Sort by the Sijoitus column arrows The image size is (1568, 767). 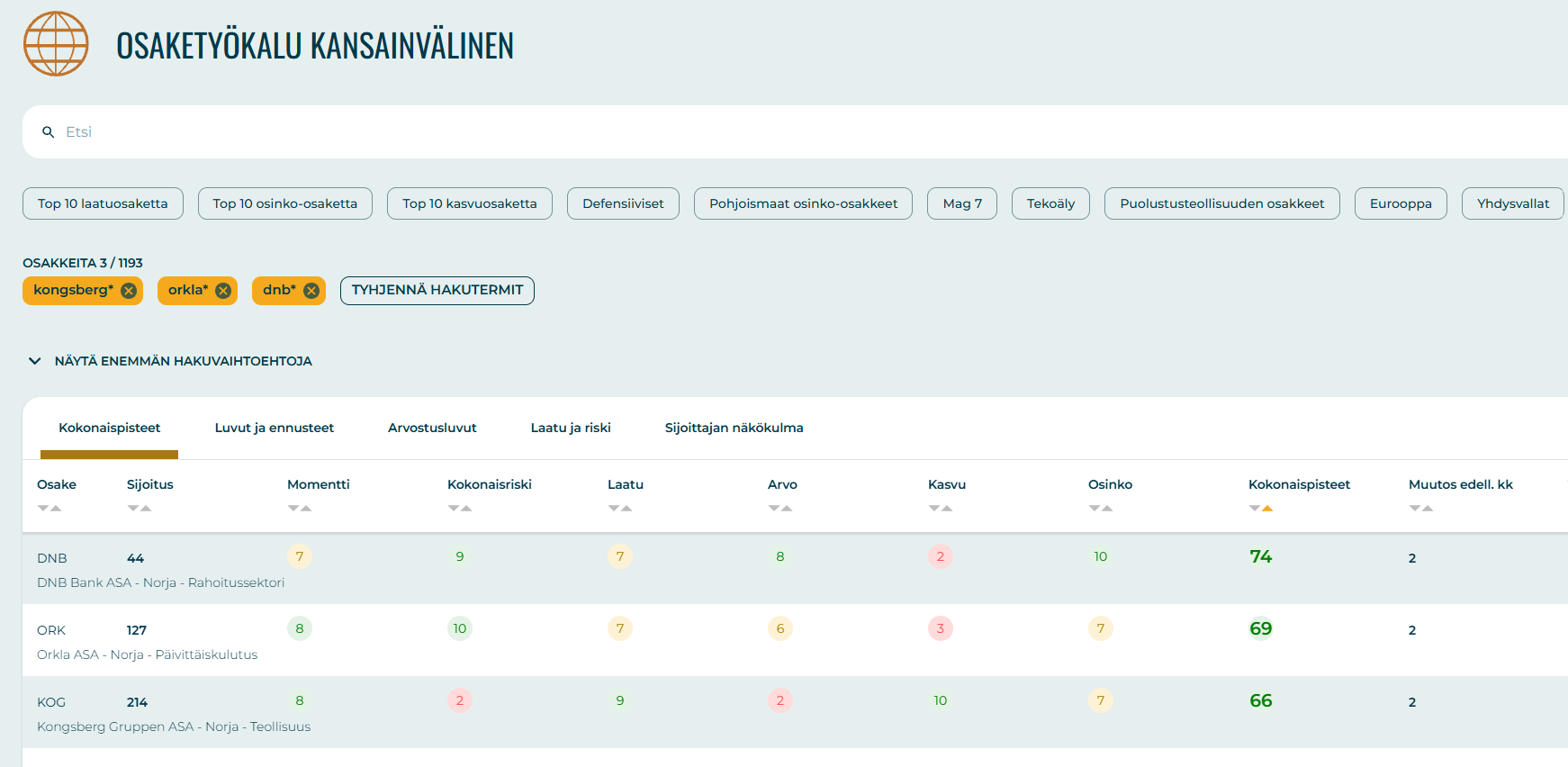coord(140,509)
